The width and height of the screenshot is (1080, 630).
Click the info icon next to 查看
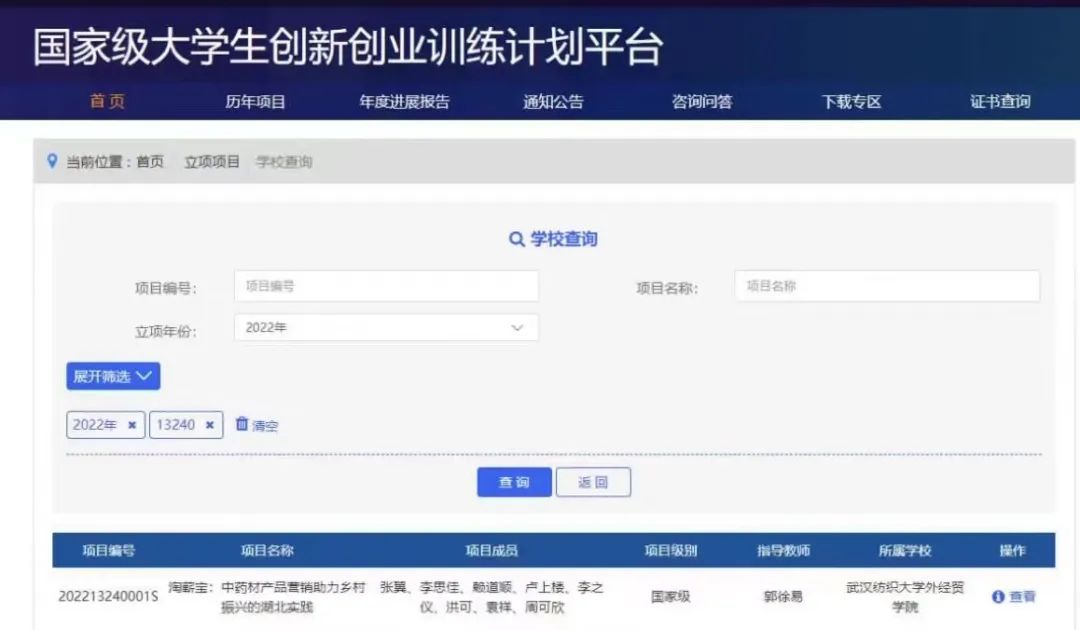click(997, 597)
